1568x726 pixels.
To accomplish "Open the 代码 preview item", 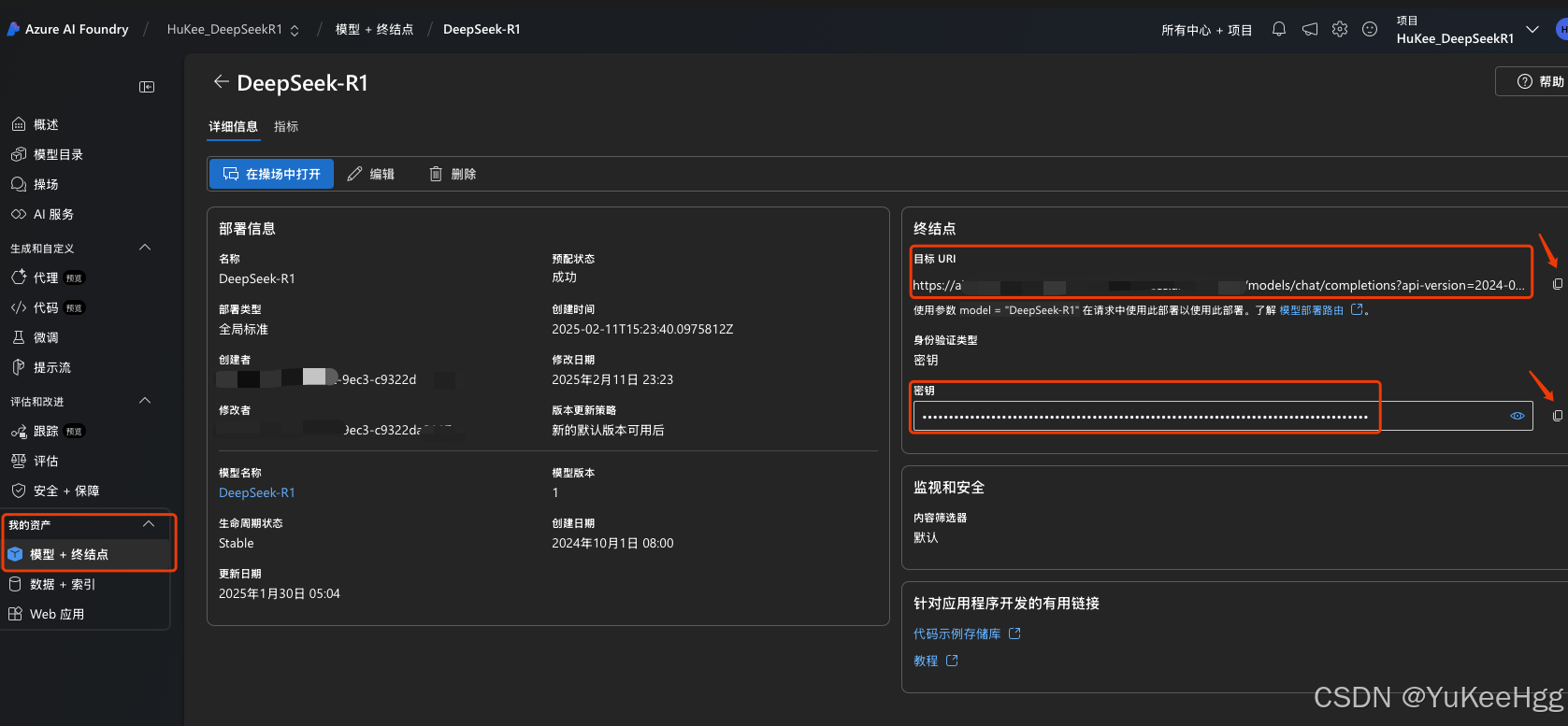I will click(47, 307).
